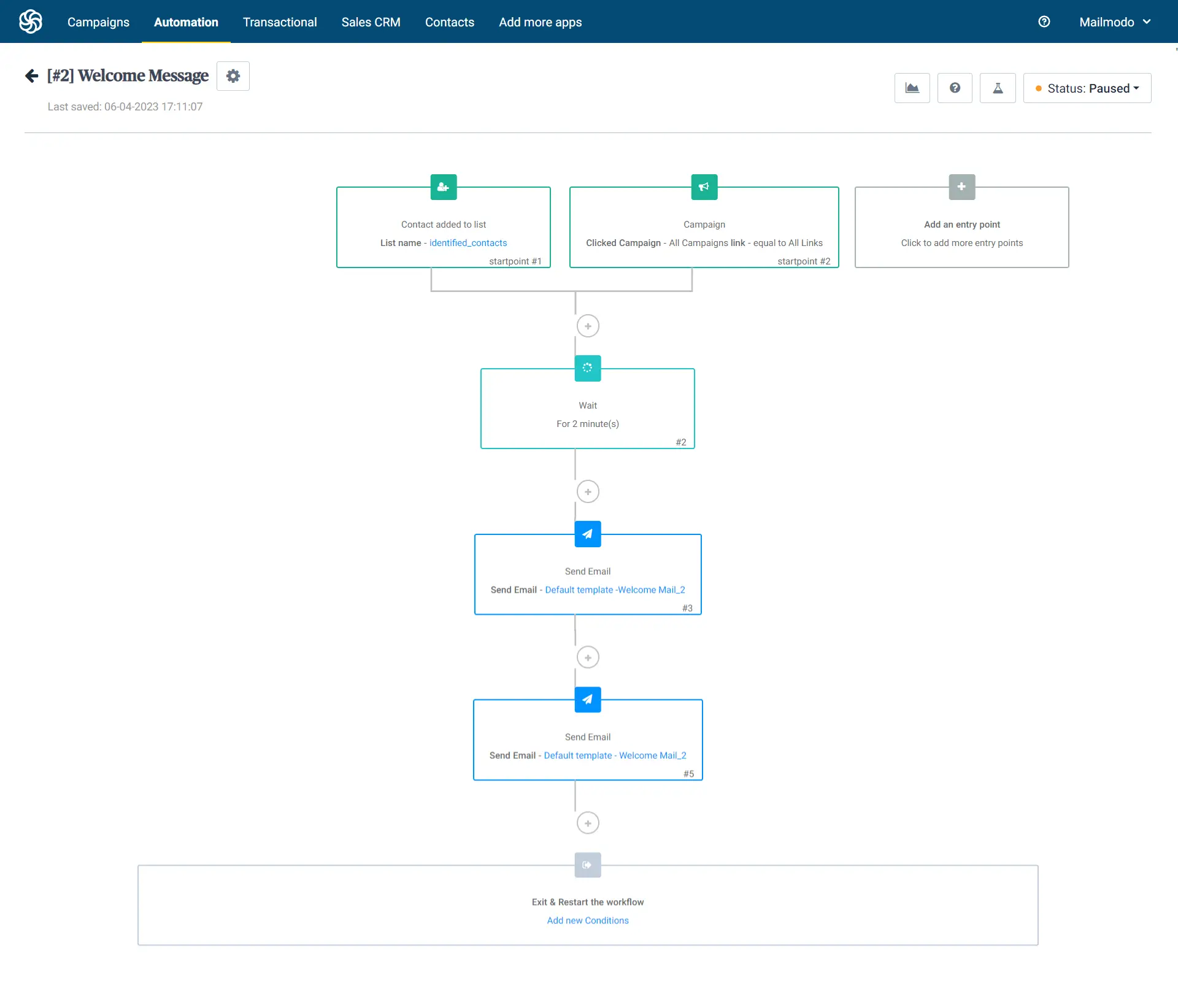The image size is (1178, 1008).
Task: Click the help/question mark icon
Action: (x=954, y=88)
